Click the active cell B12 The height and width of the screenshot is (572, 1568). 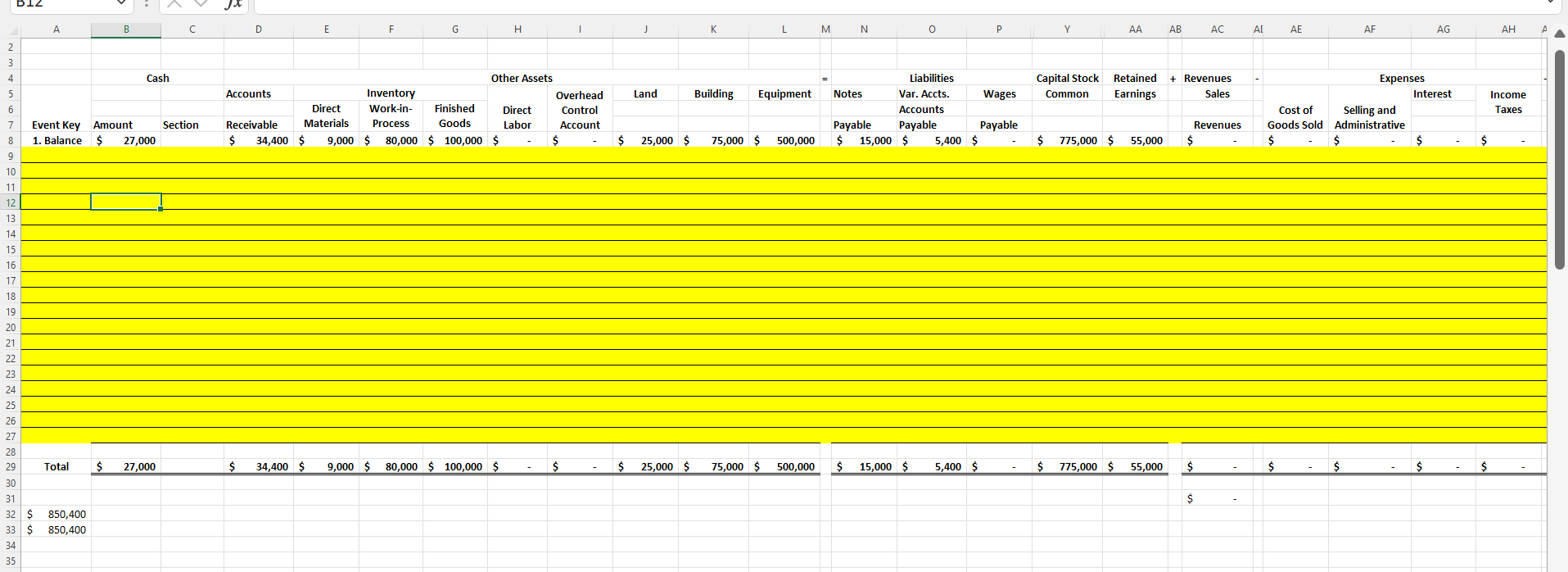(126, 202)
